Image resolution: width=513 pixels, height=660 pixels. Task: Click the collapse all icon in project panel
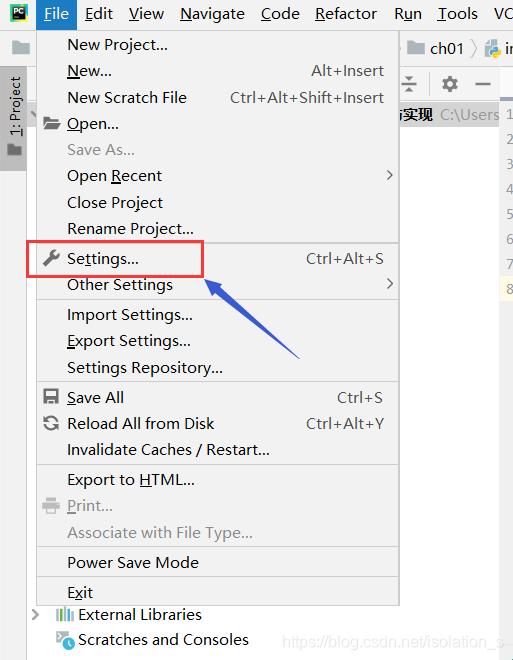408,84
